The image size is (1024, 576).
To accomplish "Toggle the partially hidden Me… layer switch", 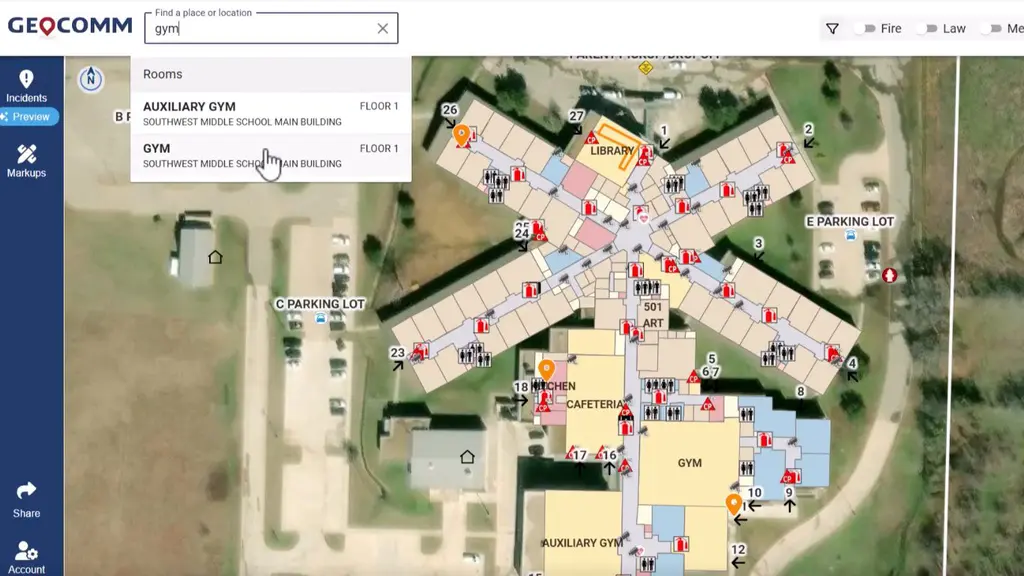I will coord(991,29).
